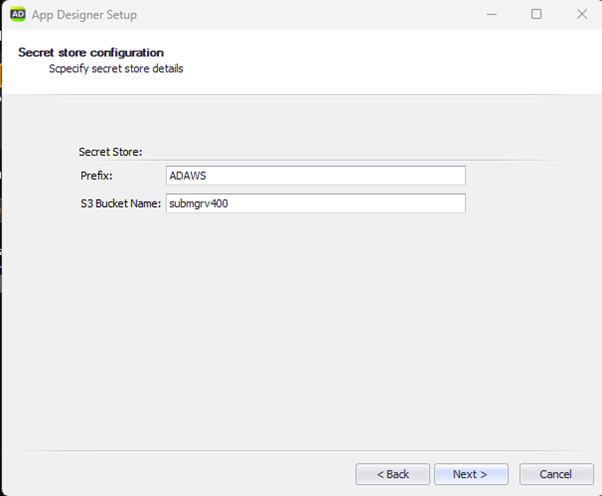The image size is (602, 496).
Task: Place cursor in the submgrv400 bucket text
Action: tap(198, 203)
